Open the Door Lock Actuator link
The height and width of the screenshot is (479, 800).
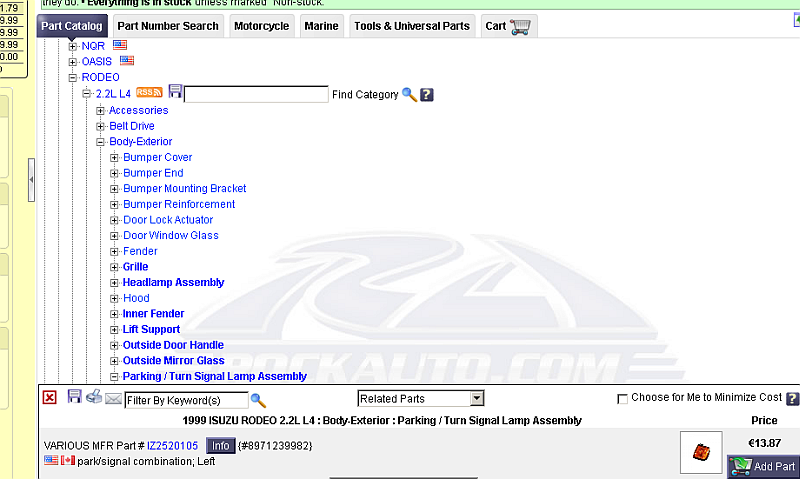[x=168, y=220]
